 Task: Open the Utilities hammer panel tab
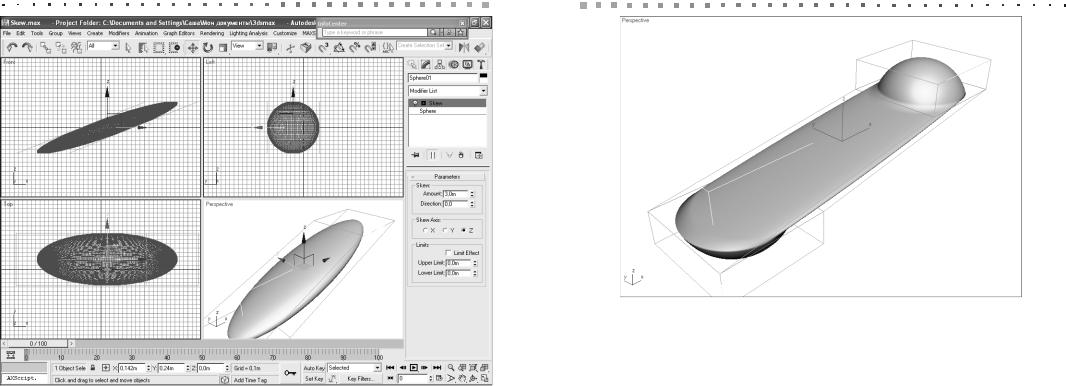tap(481, 65)
